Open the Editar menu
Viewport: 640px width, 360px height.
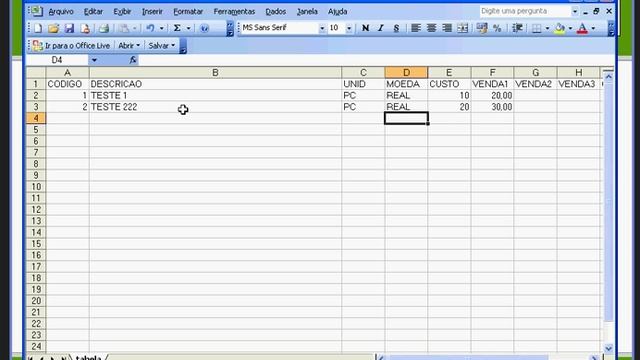[93, 11]
